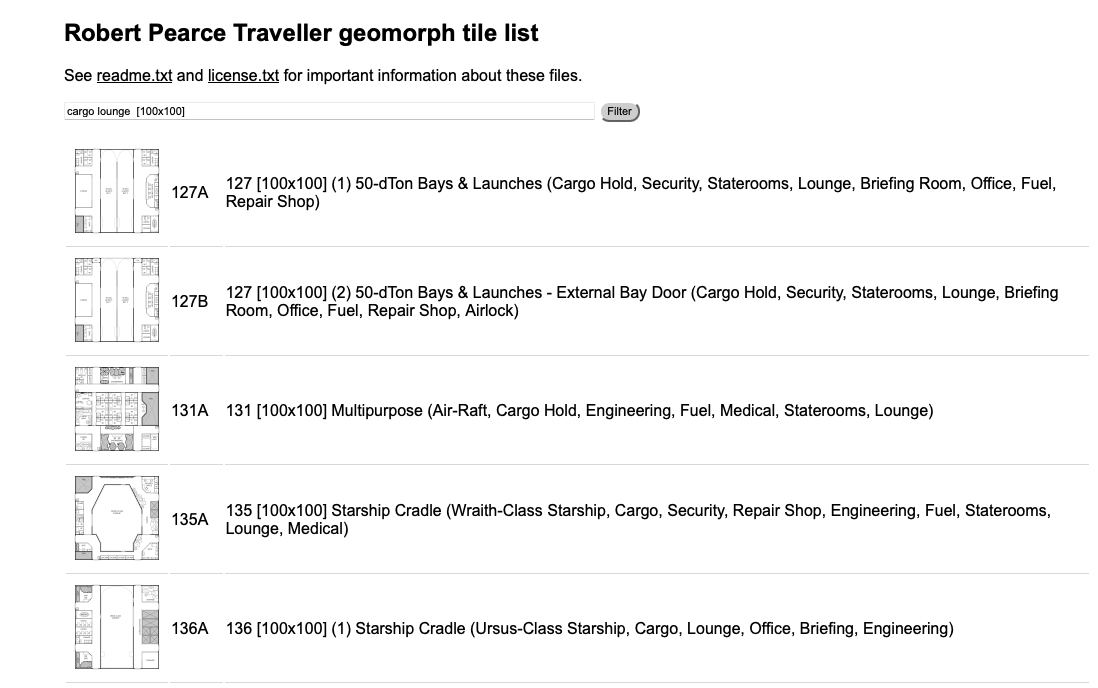
Task: Click the Wraith-Class Starship Cradle description
Action: point(638,520)
